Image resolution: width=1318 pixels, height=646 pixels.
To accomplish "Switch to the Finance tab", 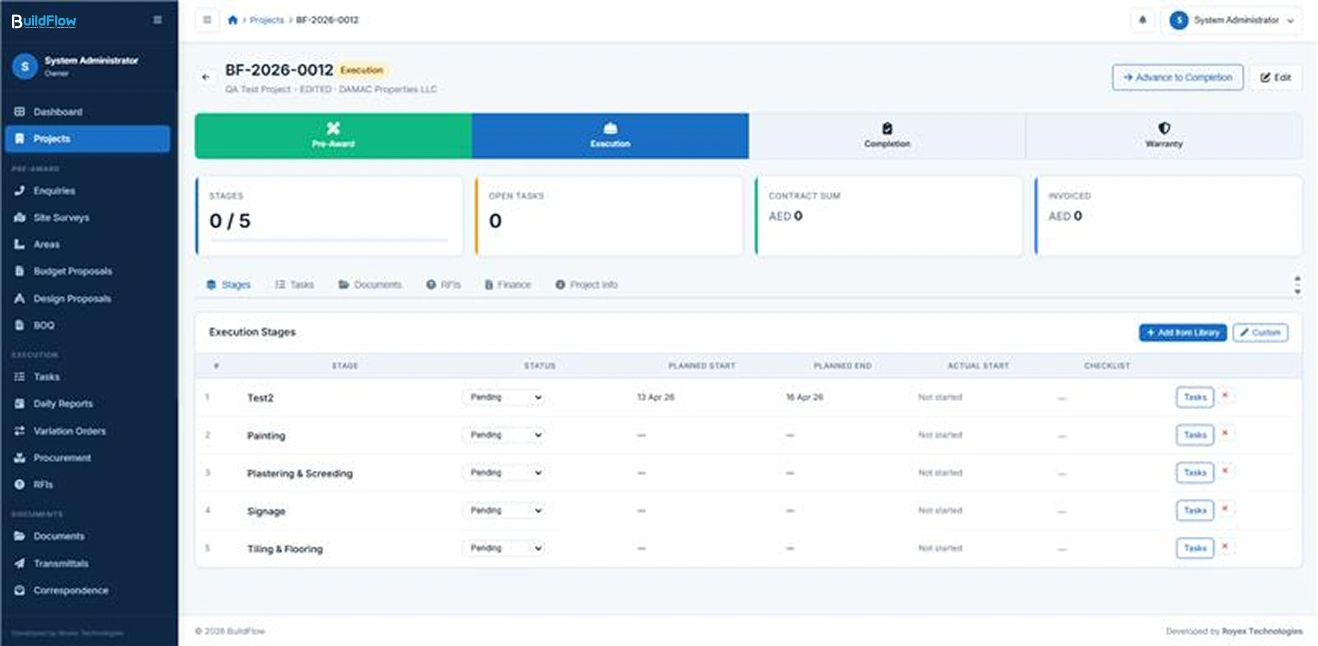I will [x=508, y=285].
